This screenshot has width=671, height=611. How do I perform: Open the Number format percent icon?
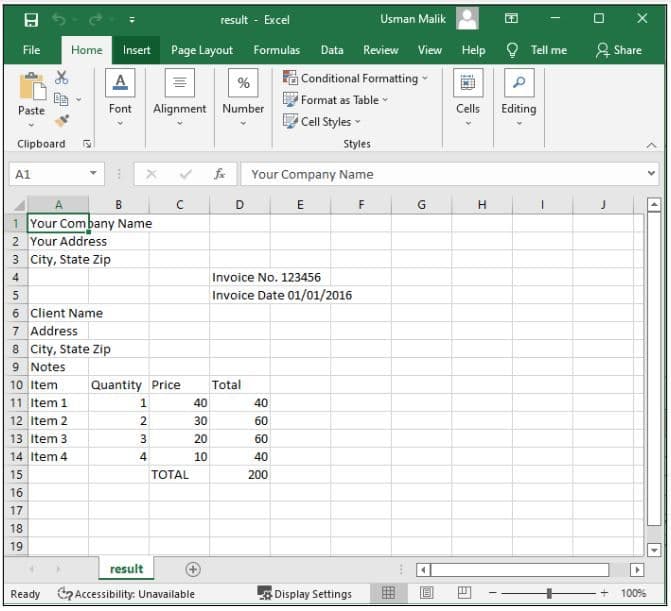(243, 84)
